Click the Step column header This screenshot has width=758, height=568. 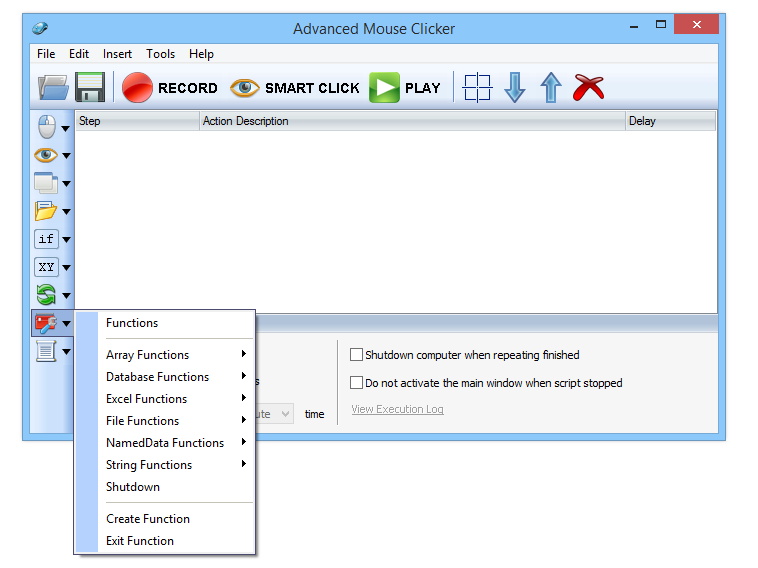tap(137, 121)
